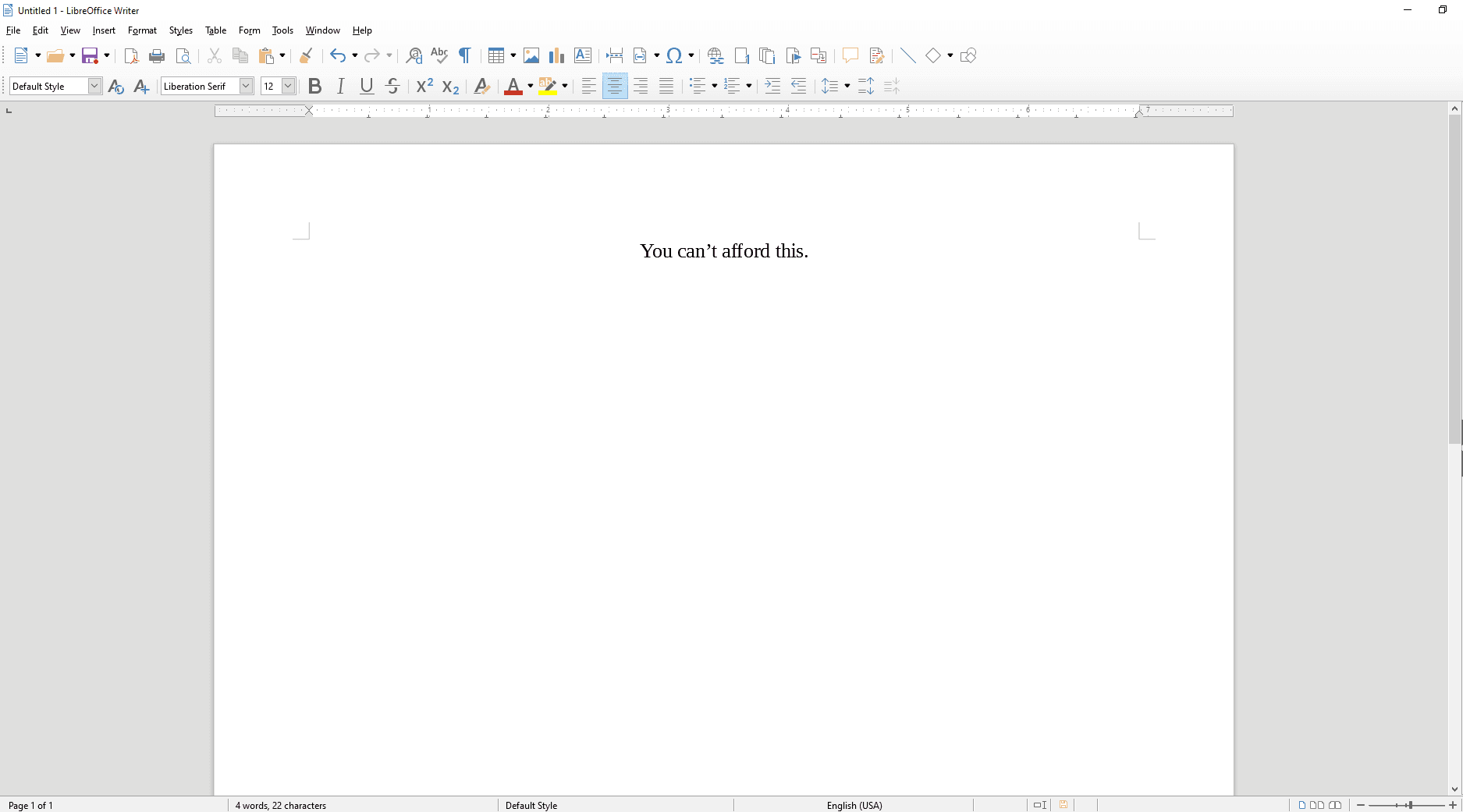
Task: Expand the Font Color dropdown arrow
Action: coord(531,86)
